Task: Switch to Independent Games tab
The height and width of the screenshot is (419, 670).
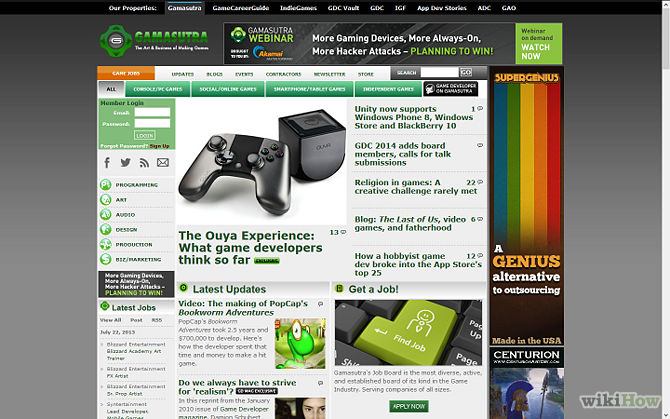Action: tap(388, 89)
